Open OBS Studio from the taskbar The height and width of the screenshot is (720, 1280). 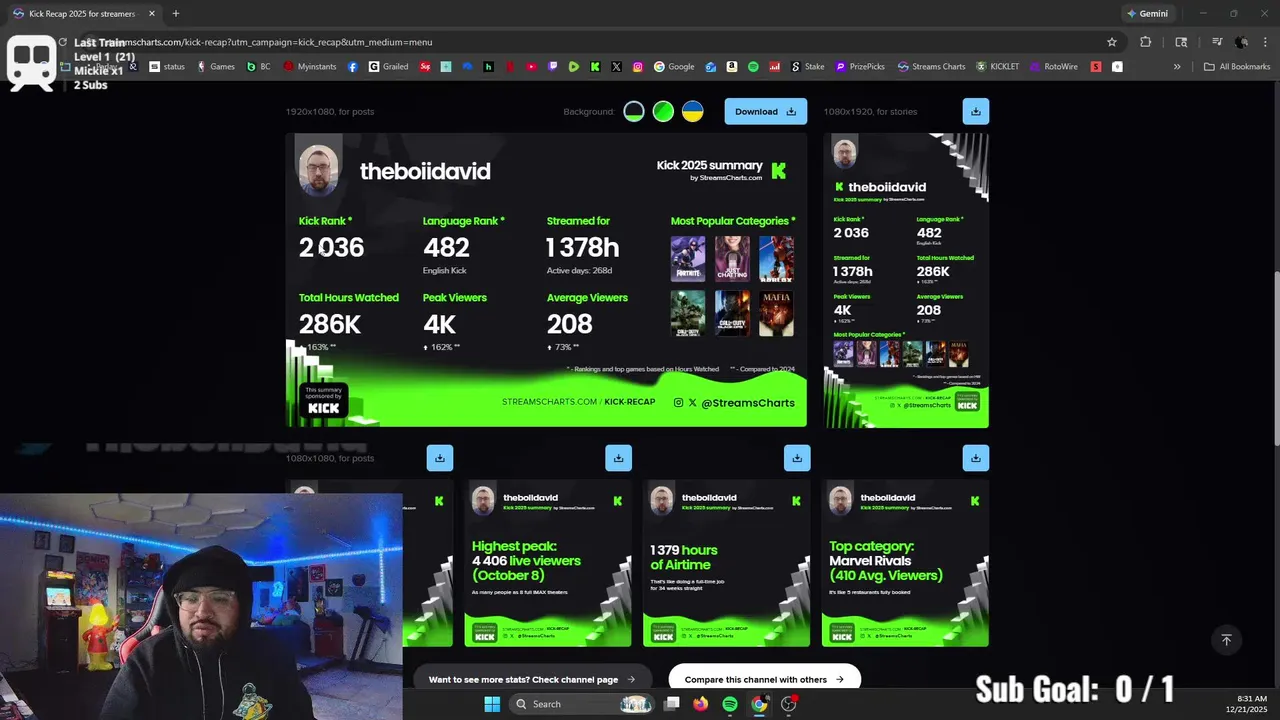click(x=789, y=704)
